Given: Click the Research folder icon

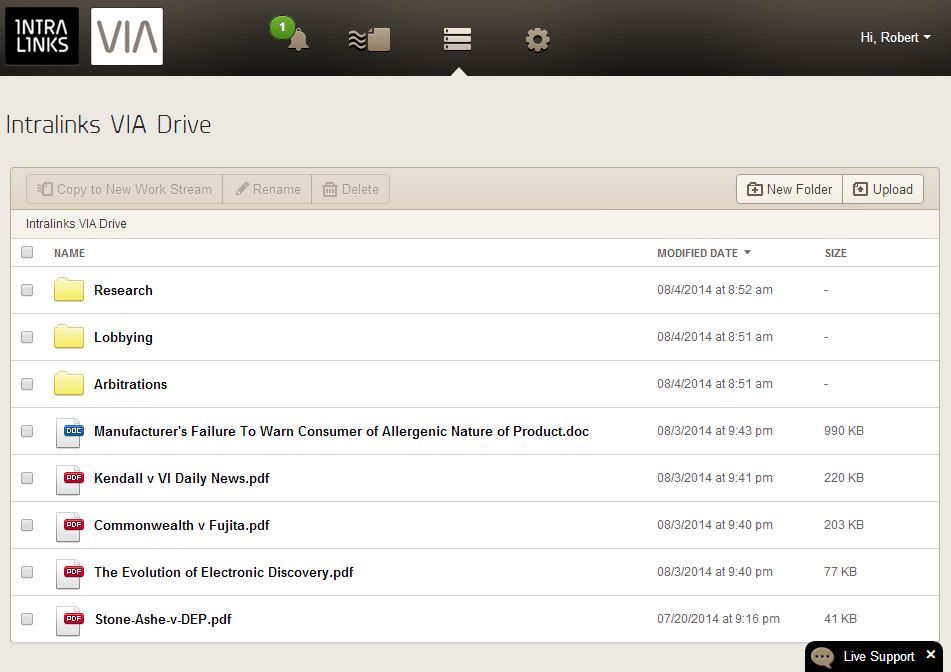Looking at the screenshot, I should point(69,290).
